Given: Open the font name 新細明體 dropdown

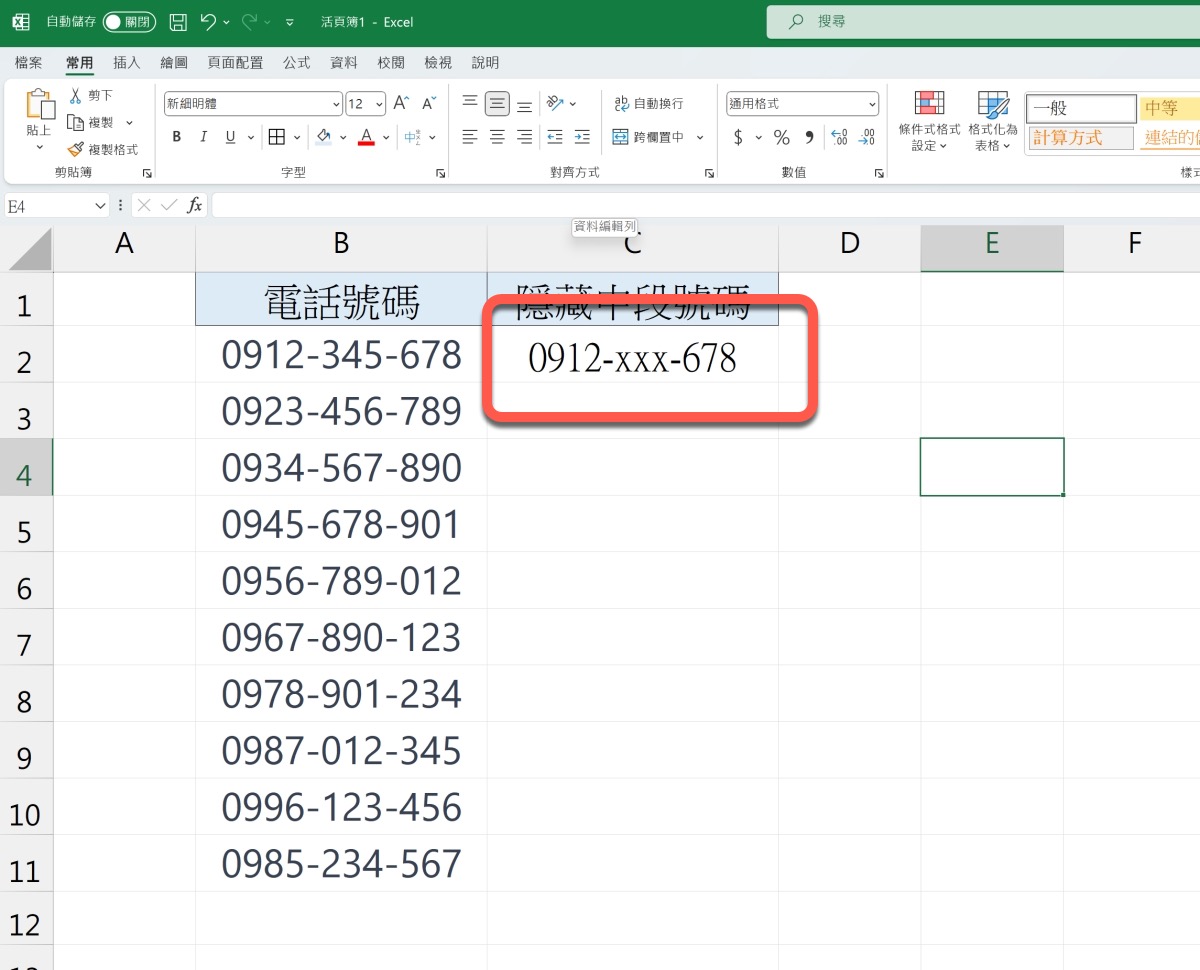Looking at the screenshot, I should click(x=336, y=104).
